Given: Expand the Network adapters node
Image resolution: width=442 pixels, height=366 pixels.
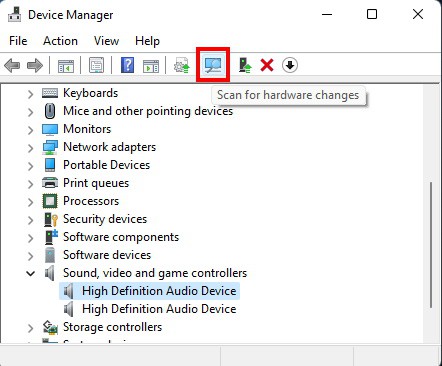Looking at the screenshot, I should (30, 148).
